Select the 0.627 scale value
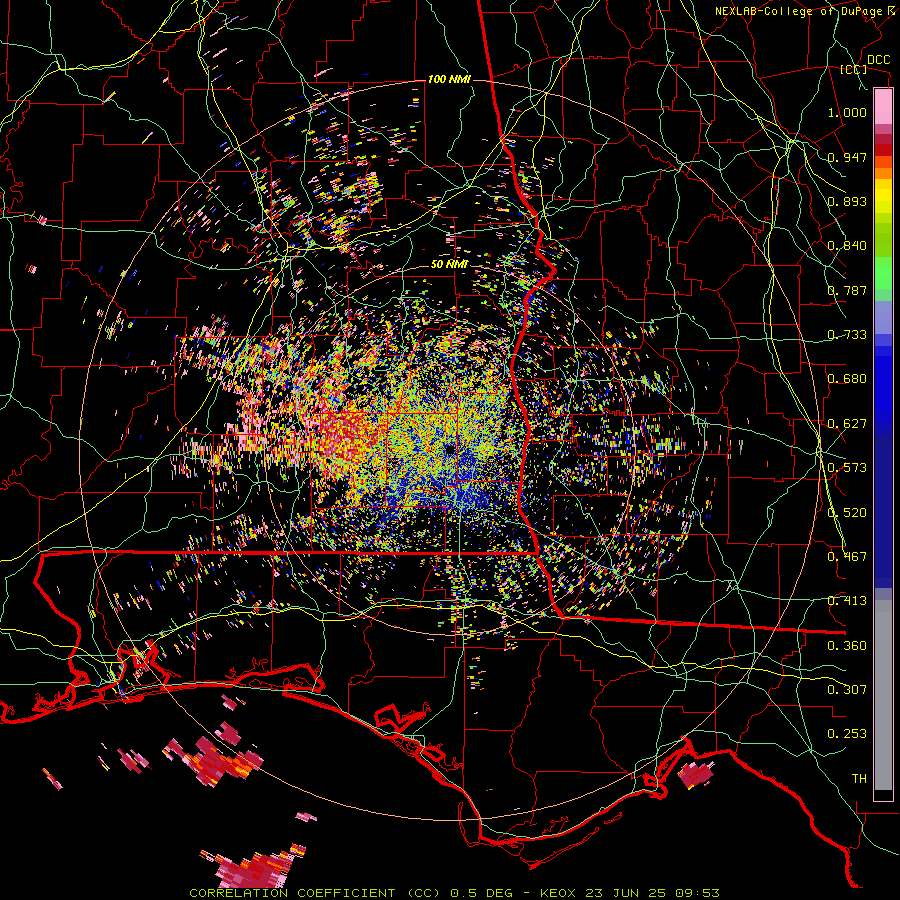The image size is (900, 900). (847, 424)
